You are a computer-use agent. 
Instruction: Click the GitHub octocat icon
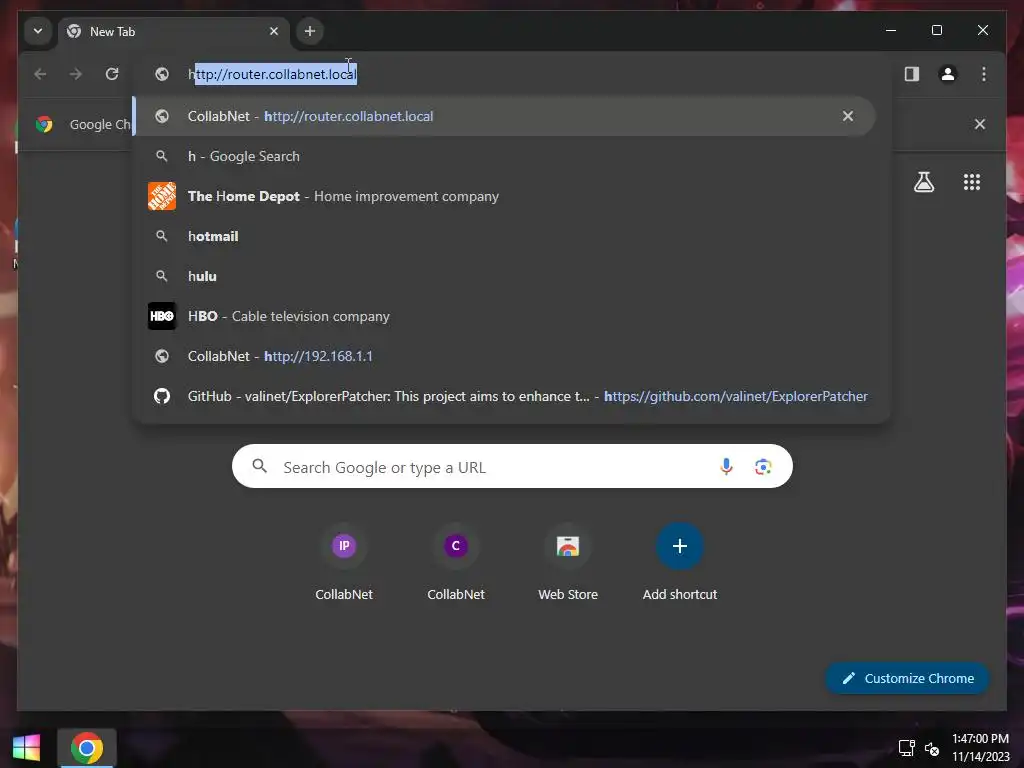[162, 396]
